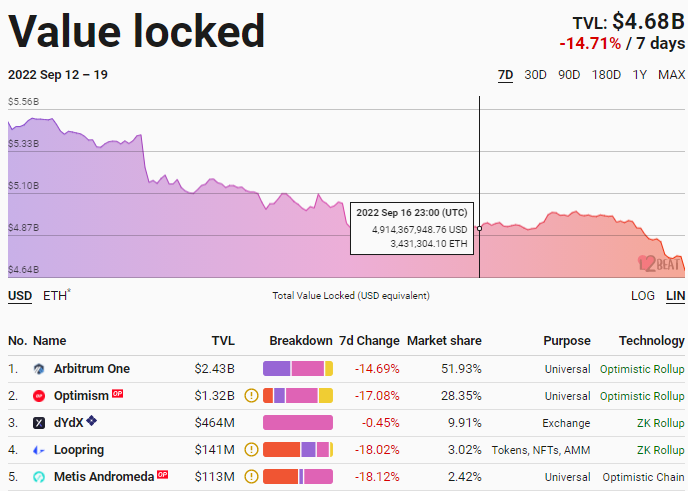Click the -18.02% change value

377,450
